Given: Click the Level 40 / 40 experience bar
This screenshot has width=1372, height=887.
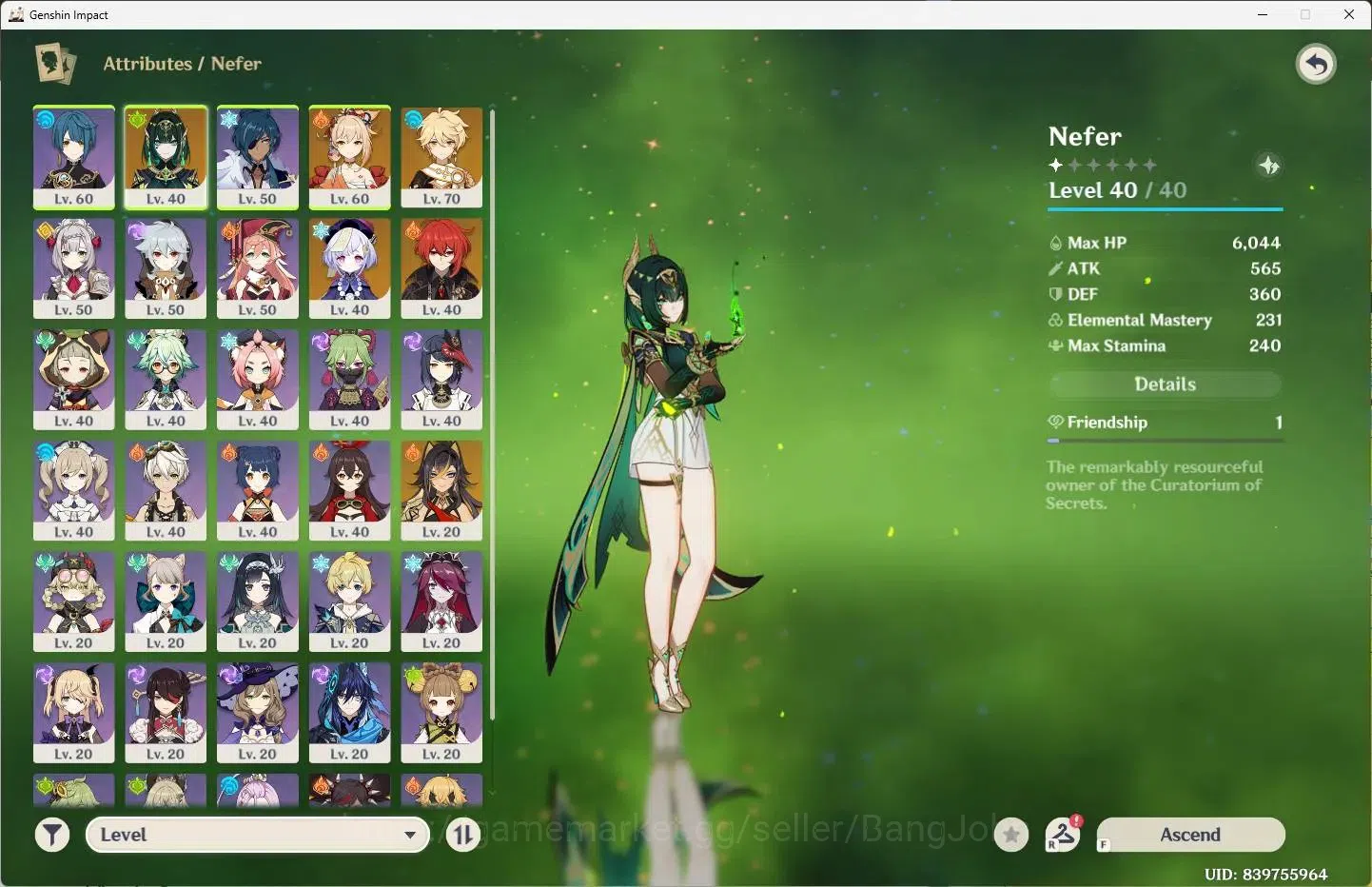Looking at the screenshot, I should pos(1166,208).
